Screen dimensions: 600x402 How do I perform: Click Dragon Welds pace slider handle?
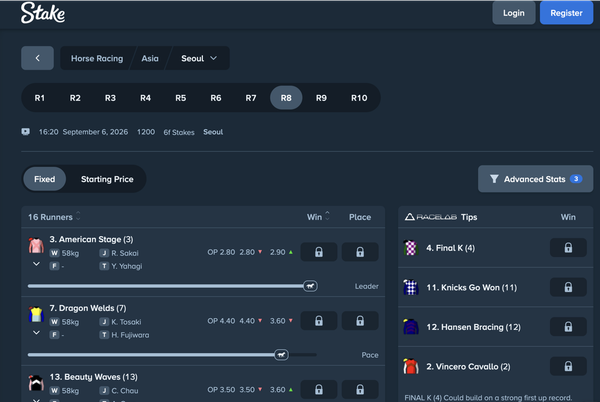pos(281,355)
